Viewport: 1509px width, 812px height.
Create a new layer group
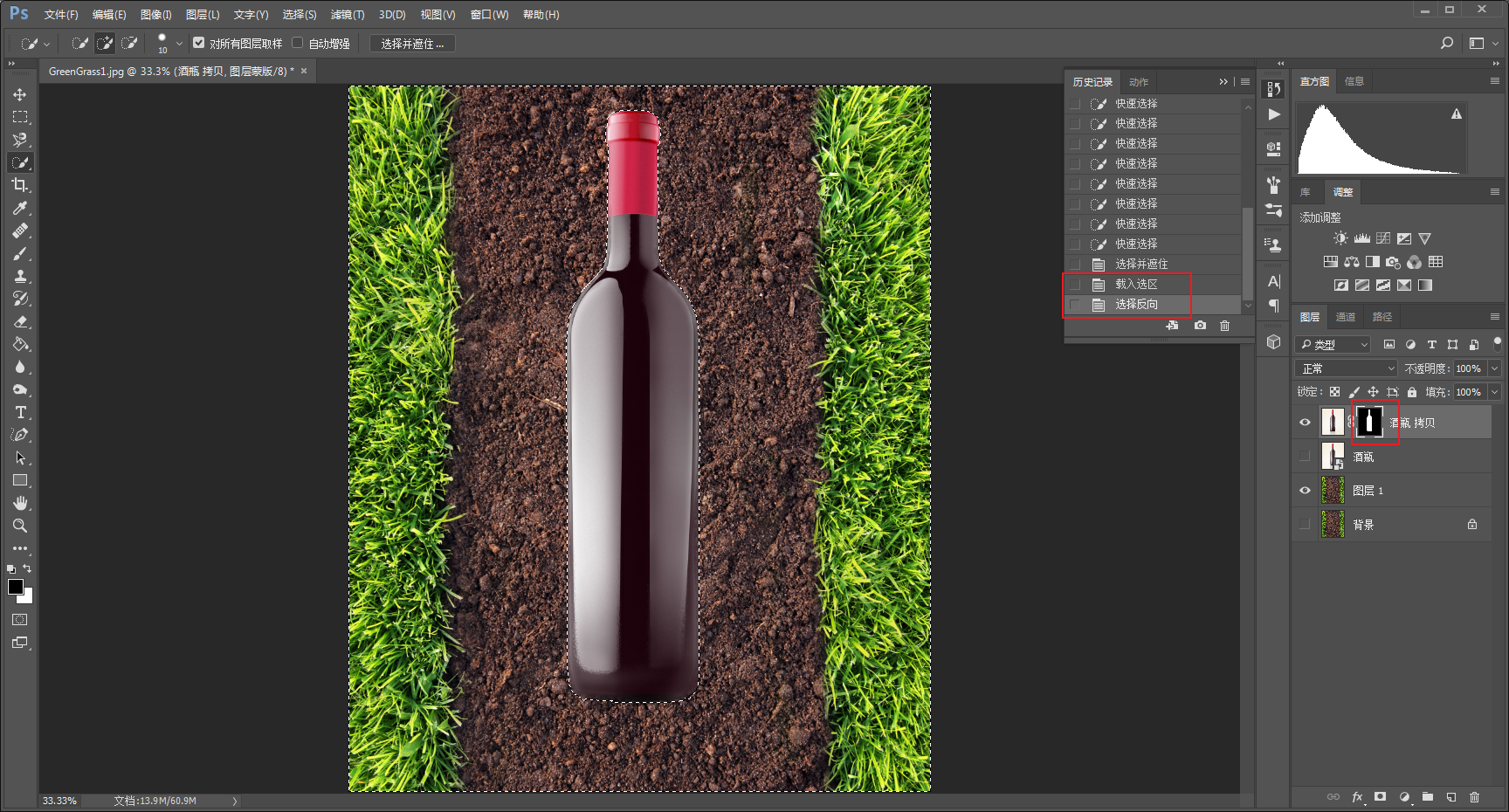pos(1427,796)
